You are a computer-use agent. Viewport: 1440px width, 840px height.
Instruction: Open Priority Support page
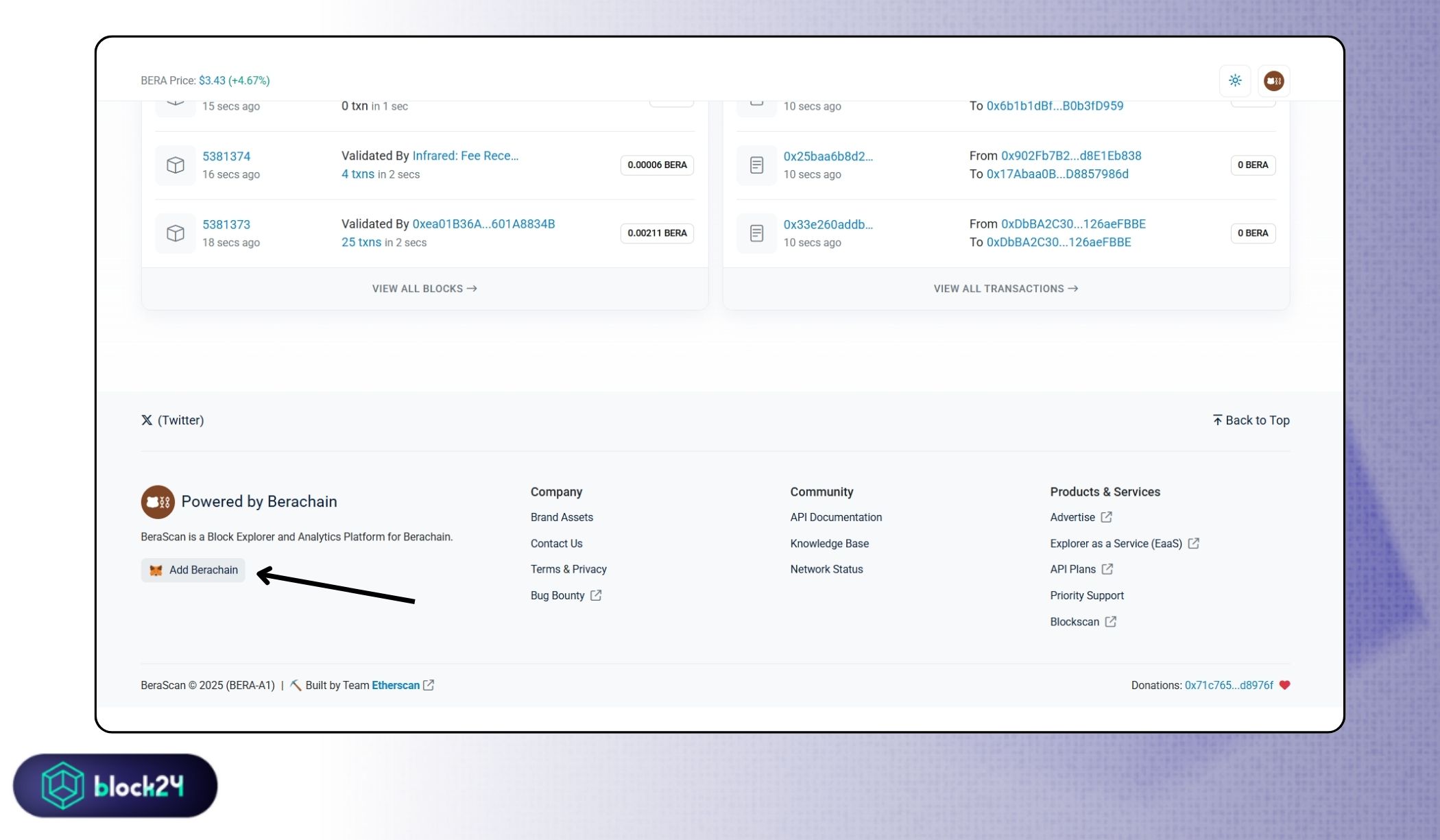pos(1087,595)
